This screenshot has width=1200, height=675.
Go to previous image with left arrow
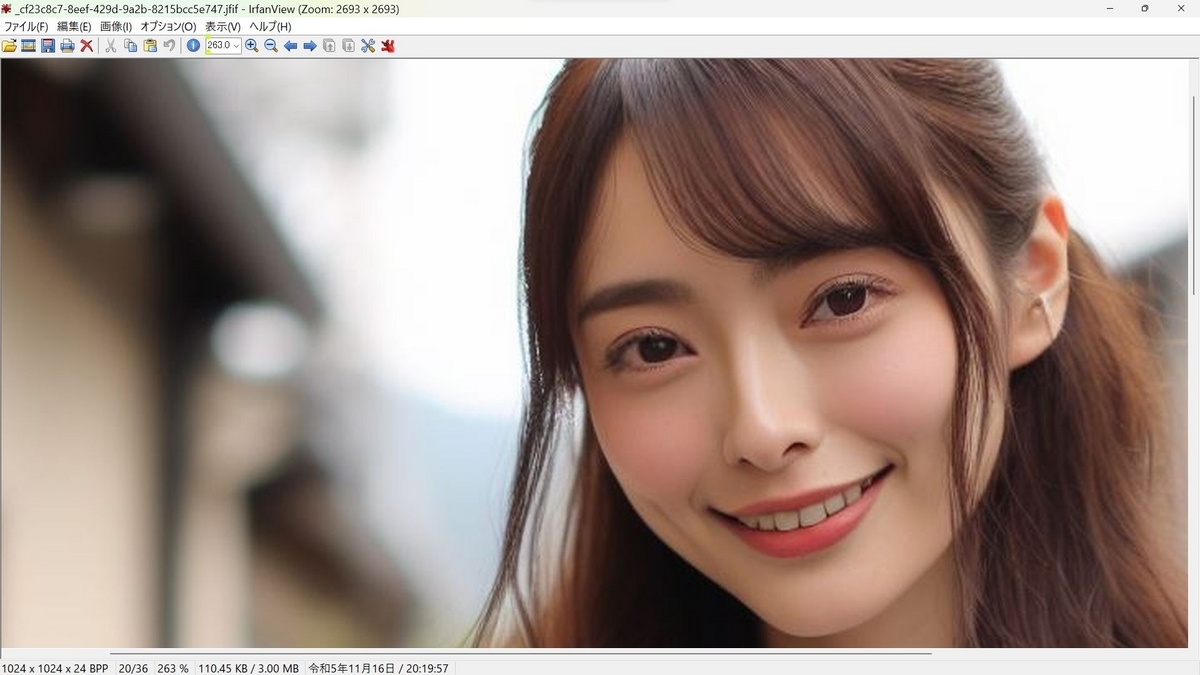[x=290, y=46]
